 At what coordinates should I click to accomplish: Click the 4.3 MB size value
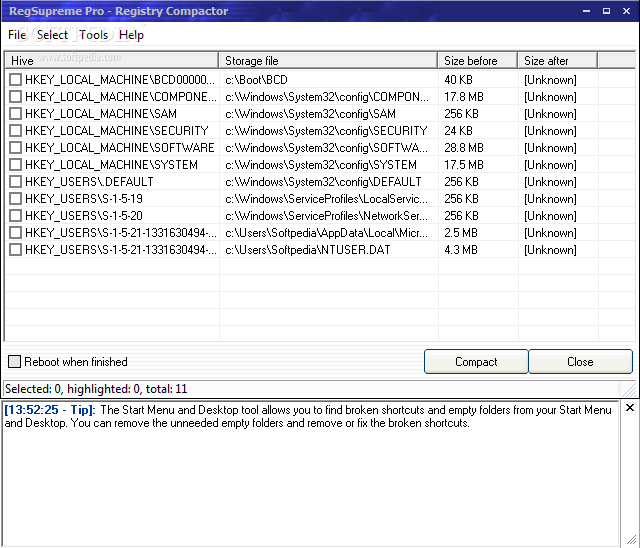point(461,250)
